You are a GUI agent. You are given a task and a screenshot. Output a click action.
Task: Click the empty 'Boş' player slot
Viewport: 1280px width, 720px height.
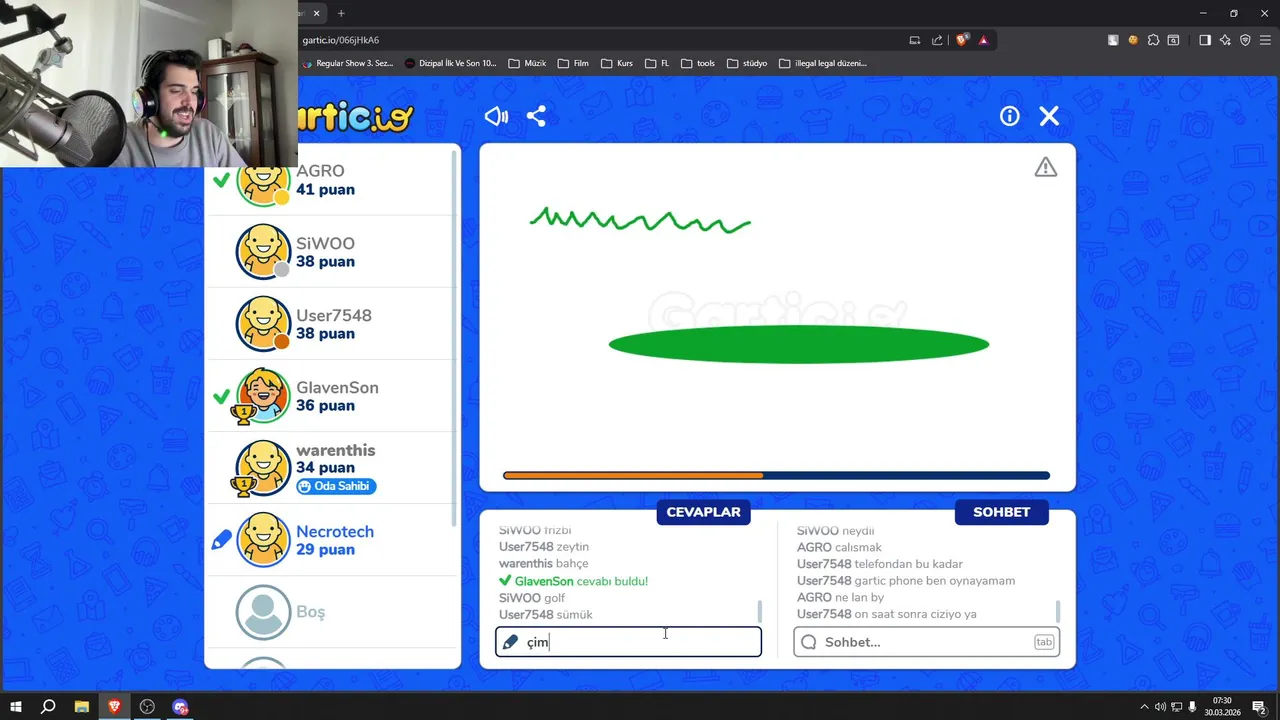tap(332, 612)
